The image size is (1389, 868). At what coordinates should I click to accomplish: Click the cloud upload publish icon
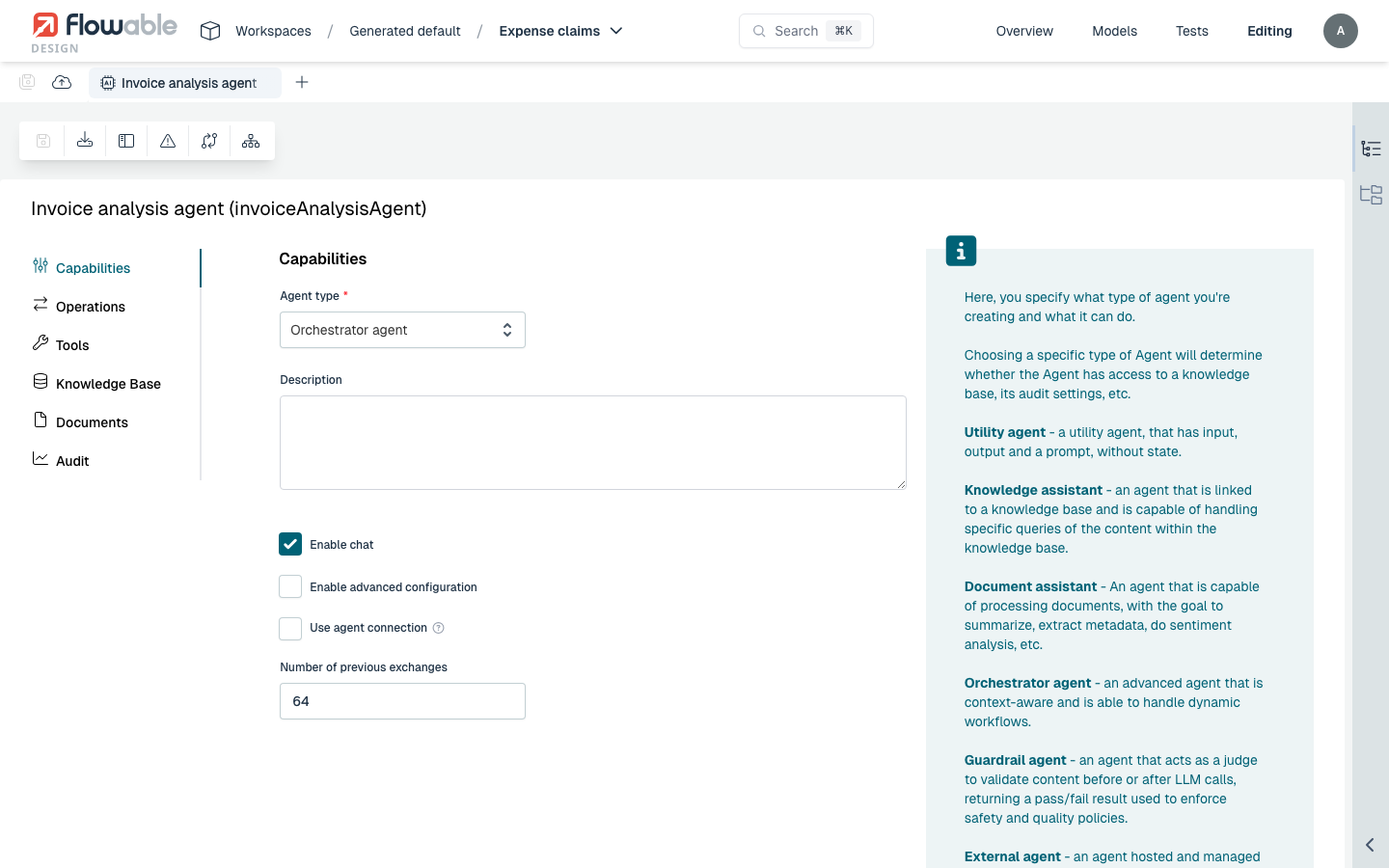(x=62, y=82)
